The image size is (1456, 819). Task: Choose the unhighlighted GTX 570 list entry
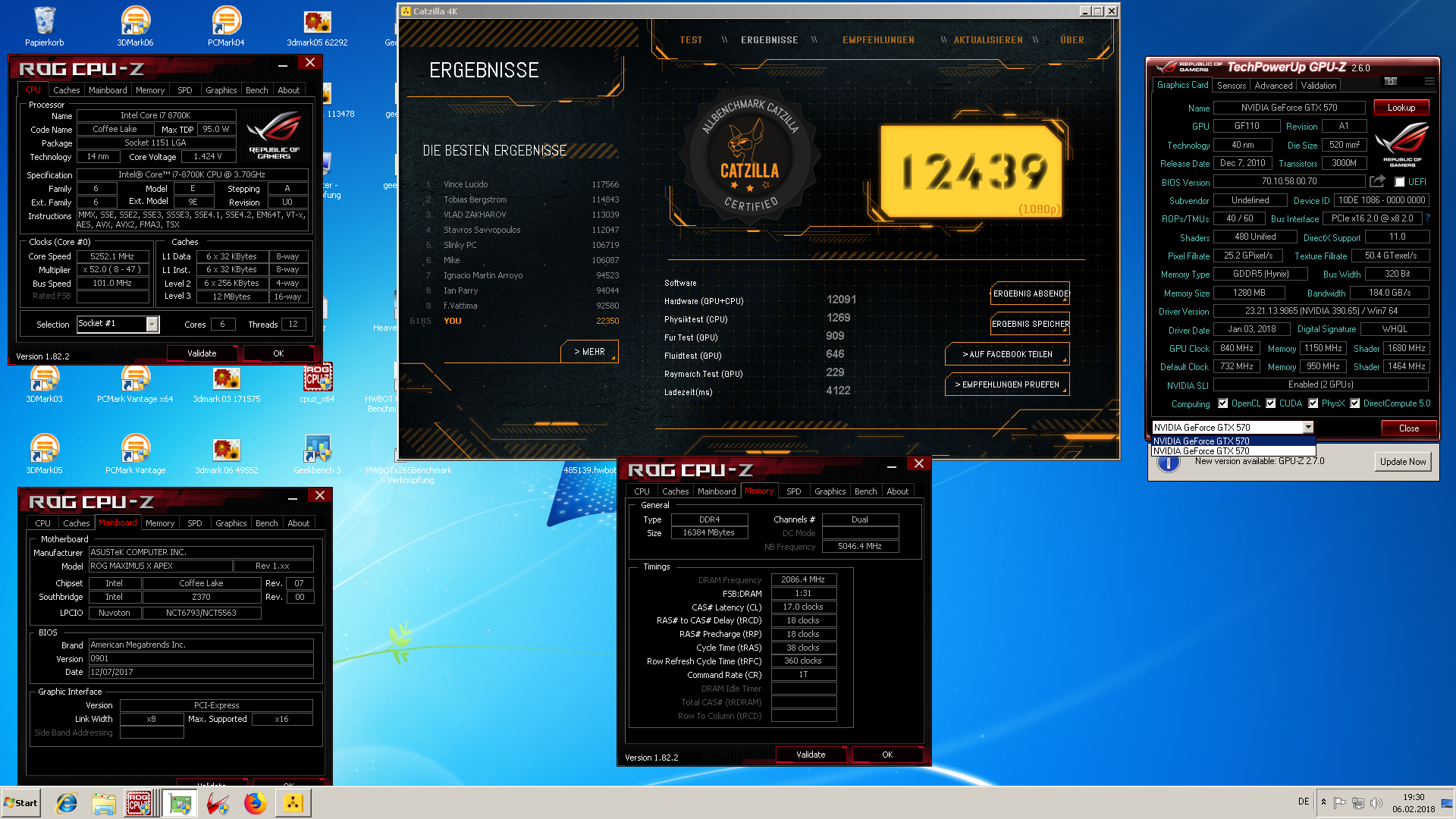pyautogui.click(x=1233, y=450)
